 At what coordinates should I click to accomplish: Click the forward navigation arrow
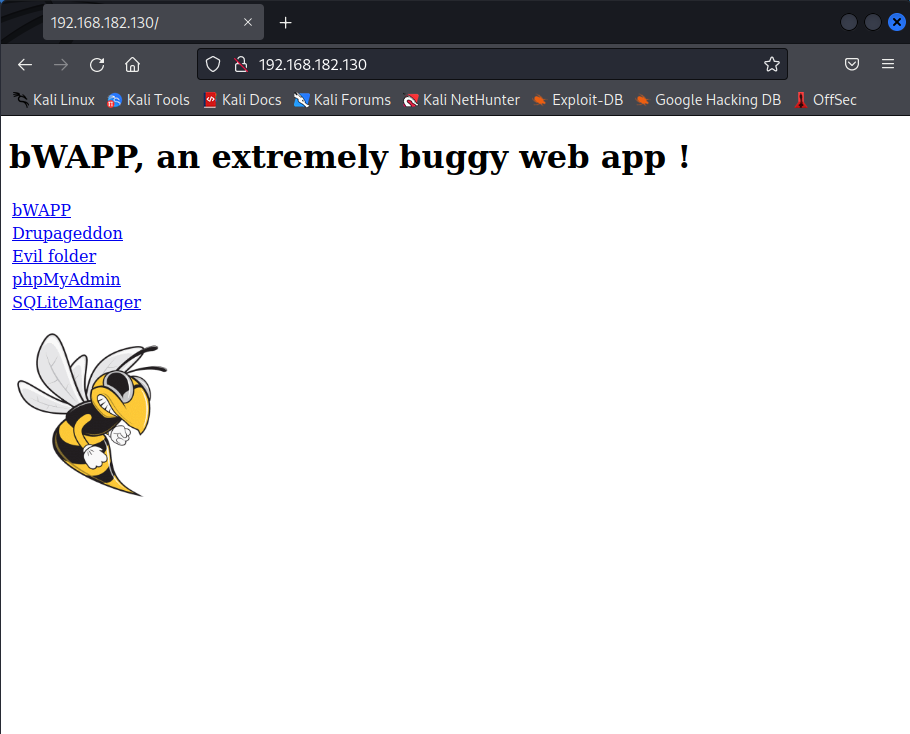(60, 64)
